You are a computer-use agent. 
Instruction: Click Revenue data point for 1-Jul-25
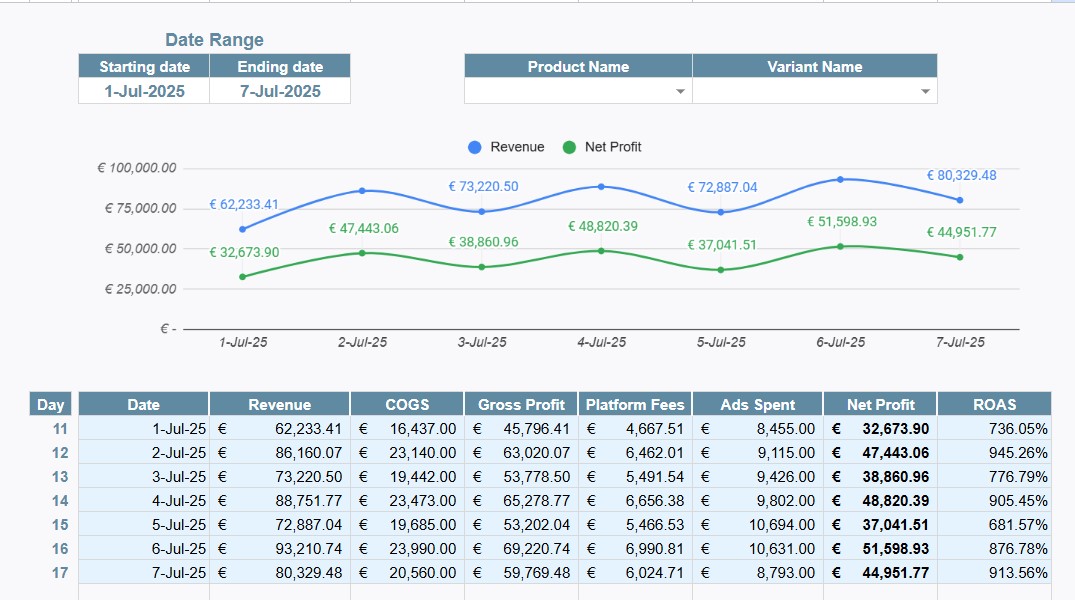242,229
